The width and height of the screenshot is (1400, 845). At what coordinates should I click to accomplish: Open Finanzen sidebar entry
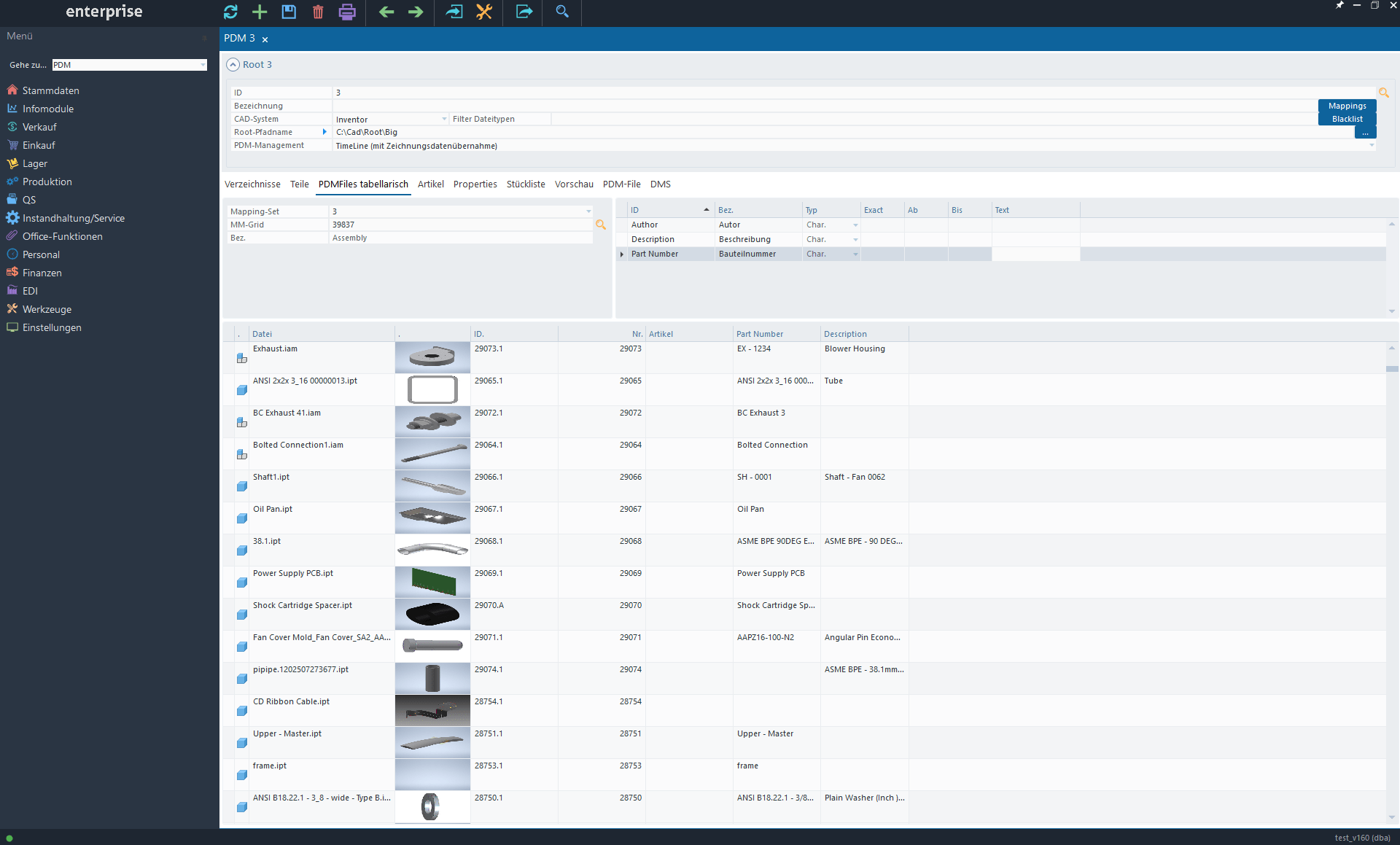pos(42,273)
